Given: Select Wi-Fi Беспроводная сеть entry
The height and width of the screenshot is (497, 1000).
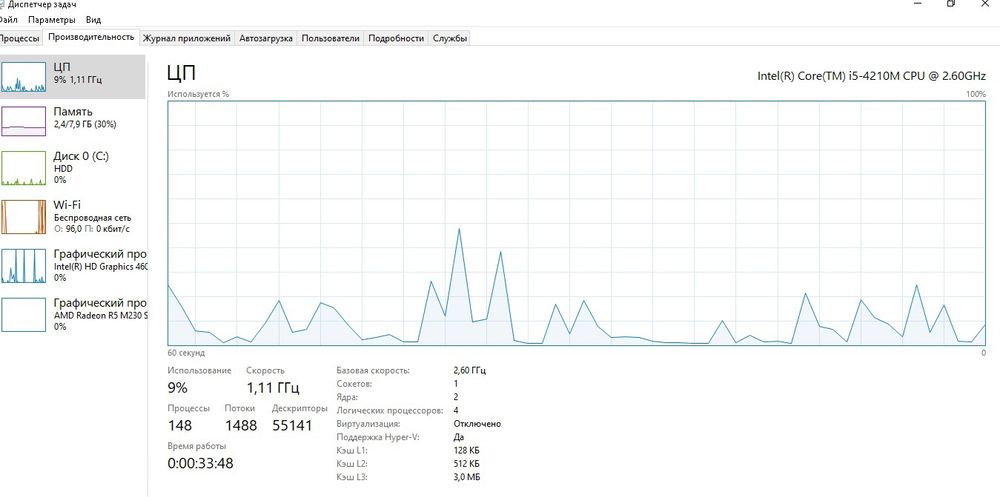Looking at the screenshot, I should (x=73, y=217).
